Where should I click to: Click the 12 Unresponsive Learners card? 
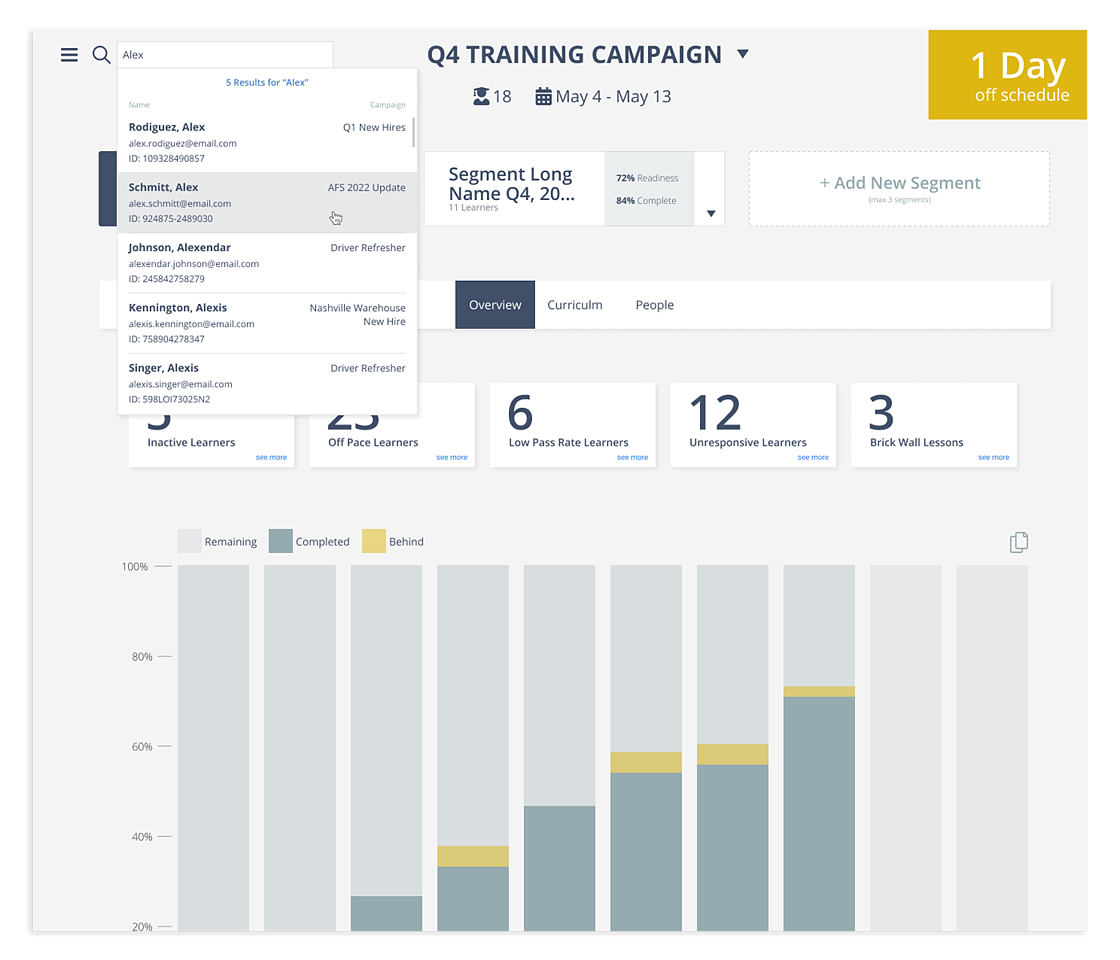click(754, 425)
